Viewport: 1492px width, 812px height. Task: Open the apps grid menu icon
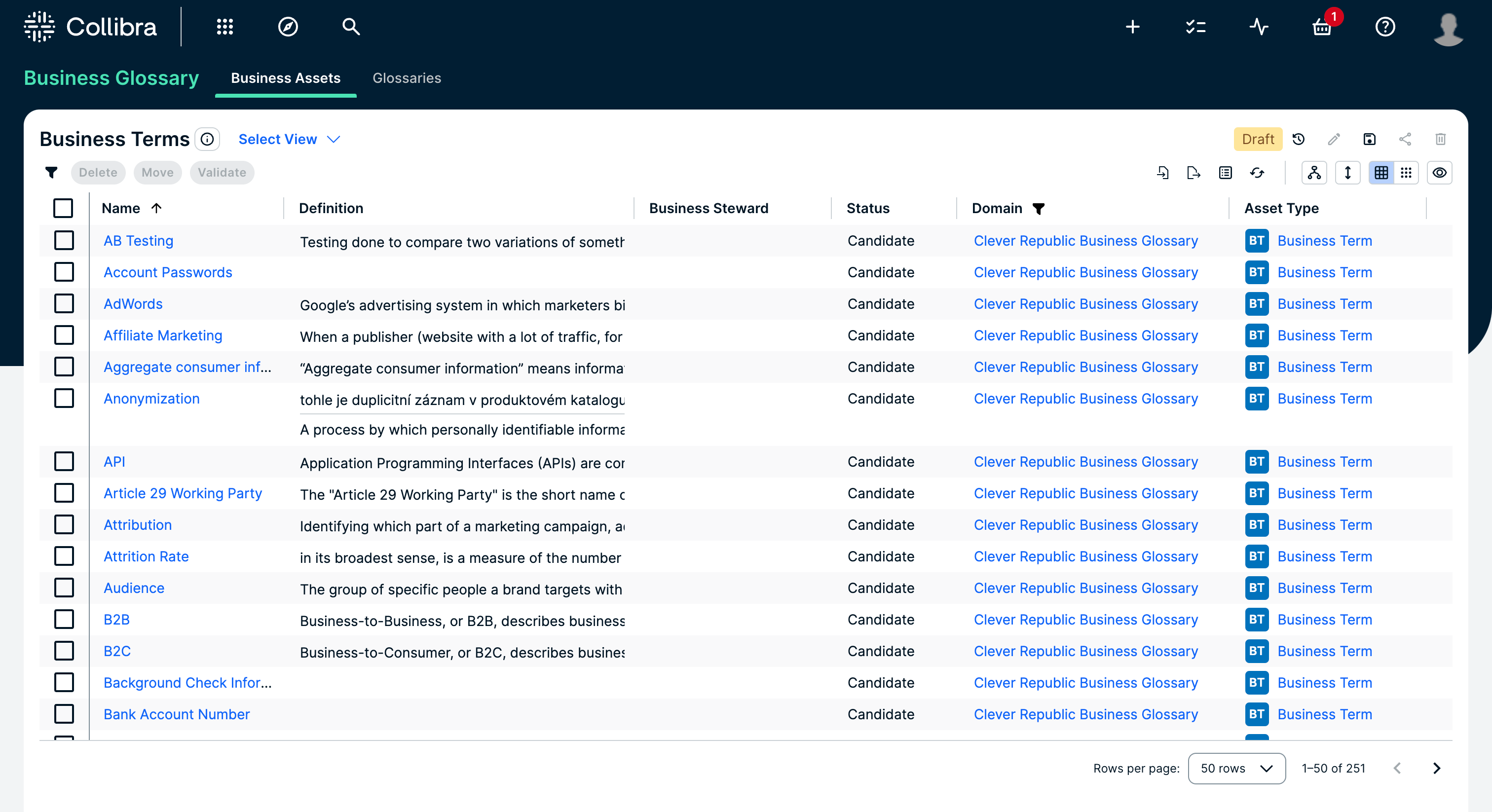tap(224, 27)
